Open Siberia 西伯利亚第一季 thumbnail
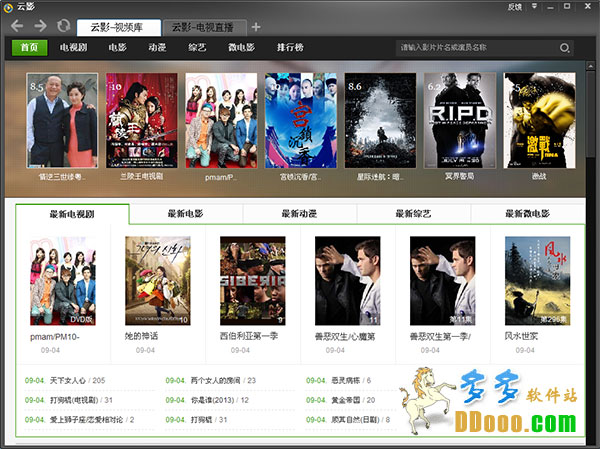The height and width of the screenshot is (449, 600). point(253,281)
